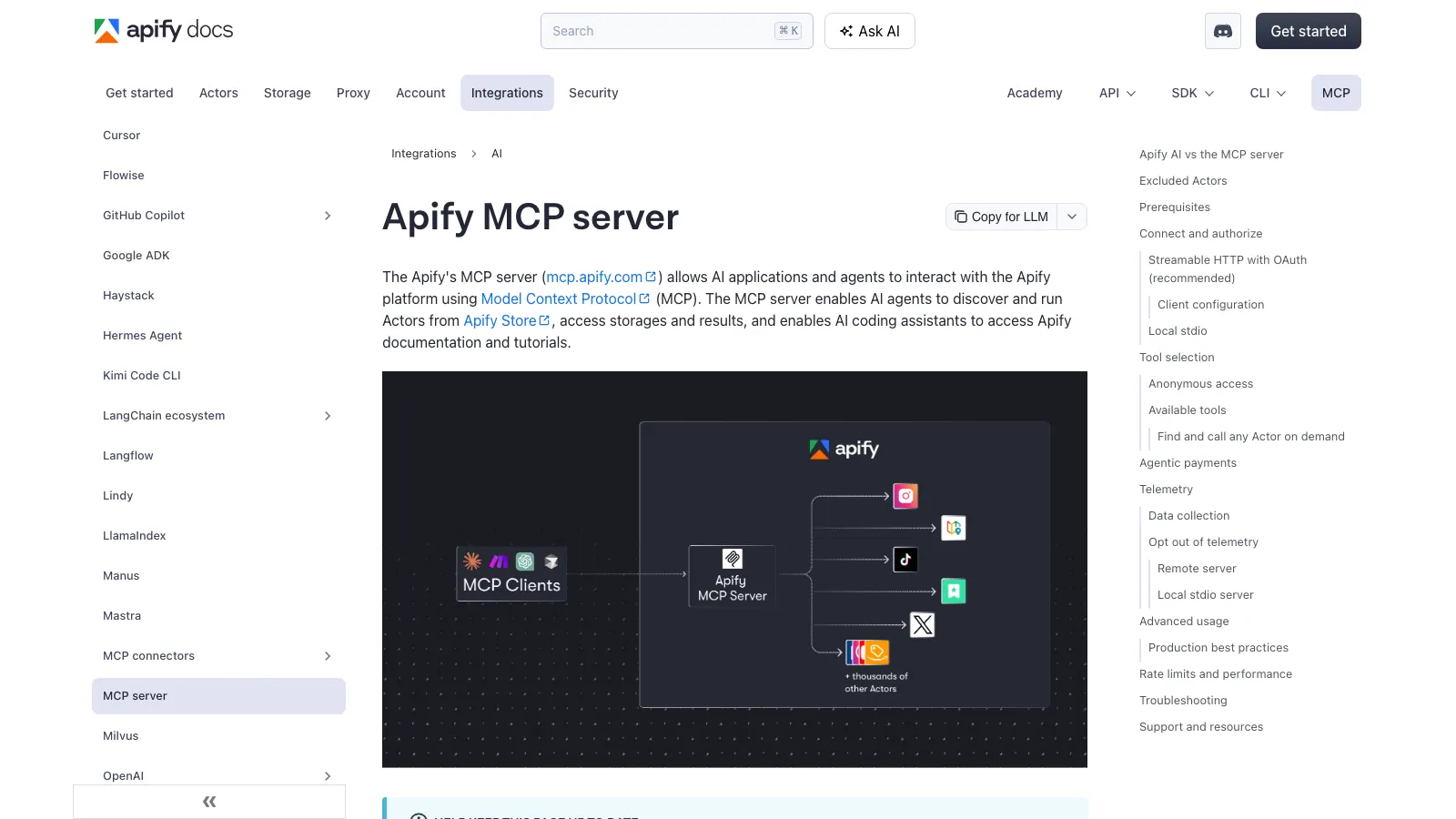Screen dimensions: 1456x819
Task: Click the AI breadcrumb
Action: 497,154
